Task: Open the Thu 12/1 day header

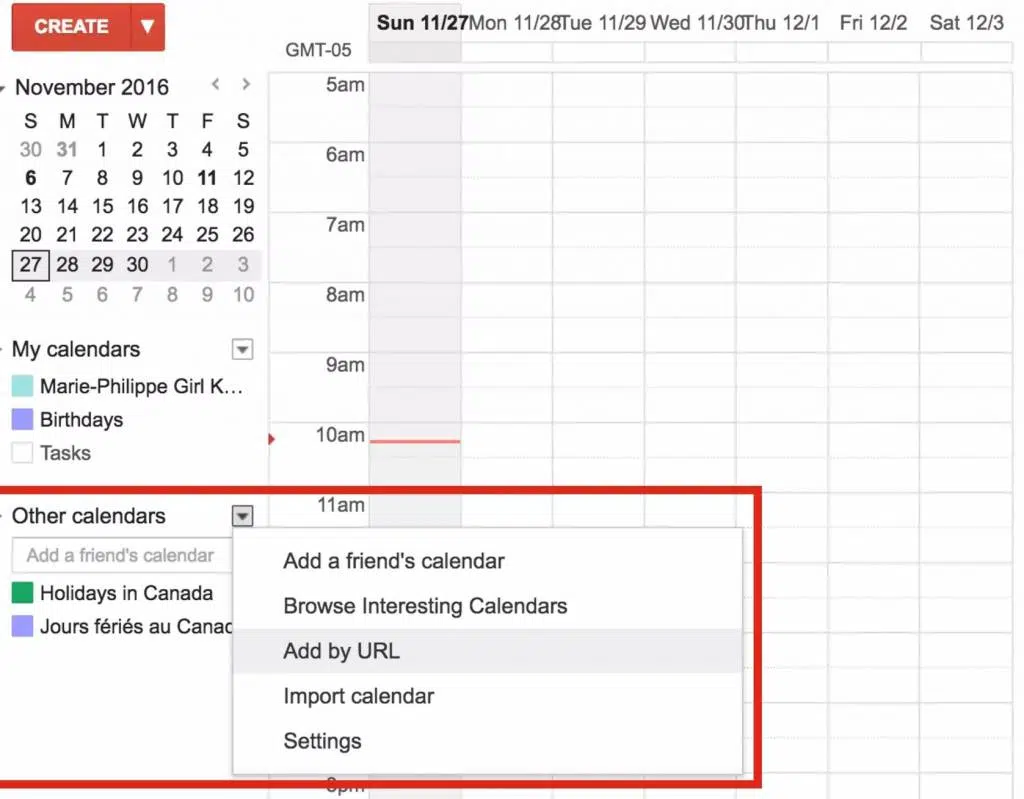Action: 781,23
